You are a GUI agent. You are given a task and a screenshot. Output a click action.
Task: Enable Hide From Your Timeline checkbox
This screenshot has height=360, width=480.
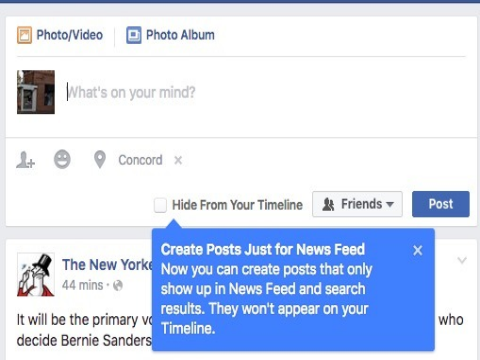160,205
